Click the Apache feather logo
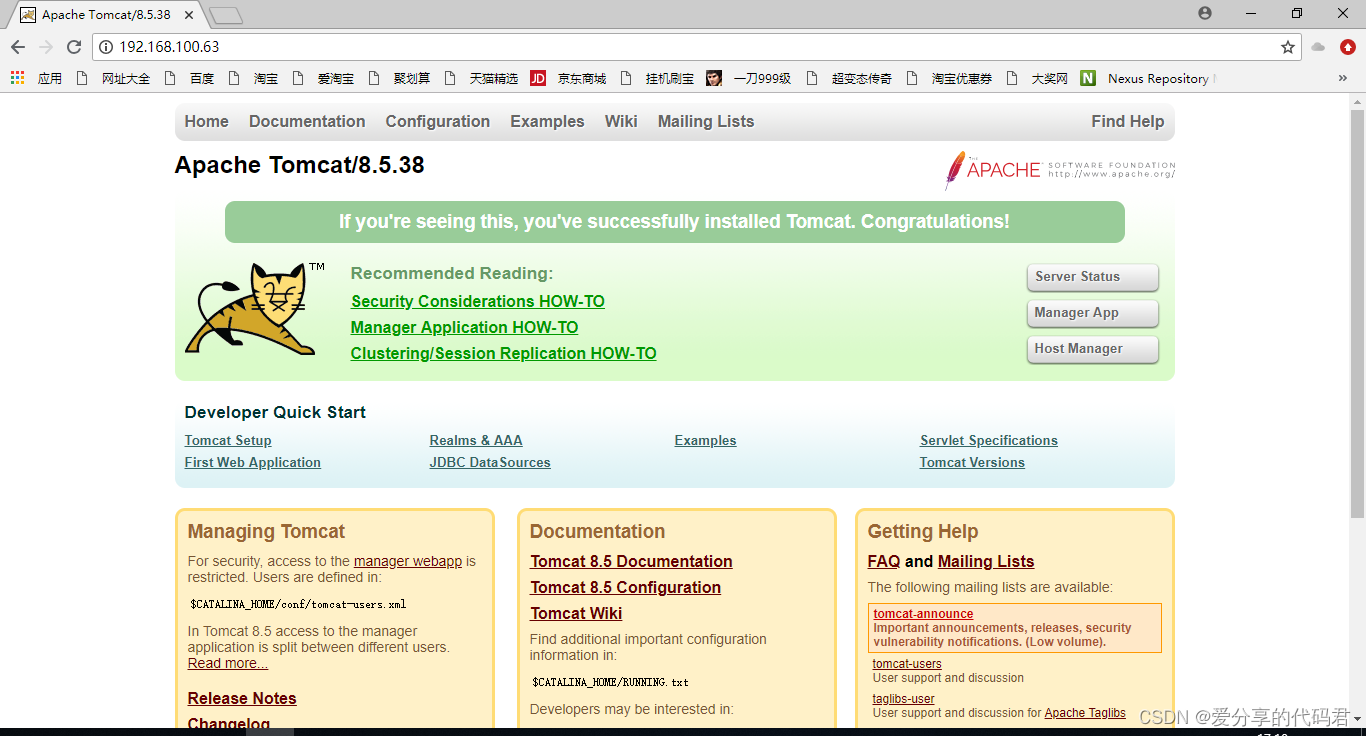Image resolution: width=1366 pixels, height=736 pixels. pos(955,170)
